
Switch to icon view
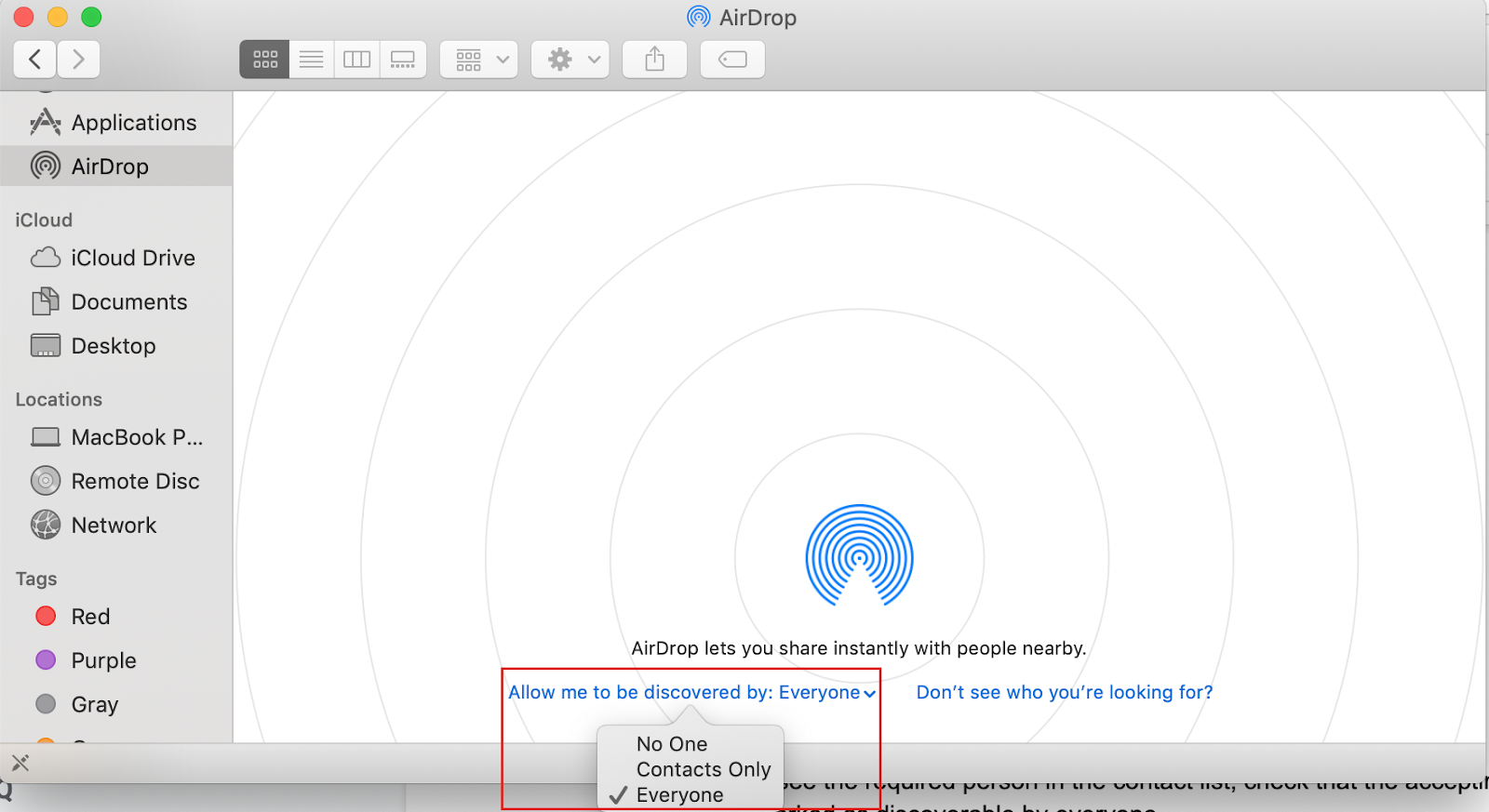[x=265, y=60]
